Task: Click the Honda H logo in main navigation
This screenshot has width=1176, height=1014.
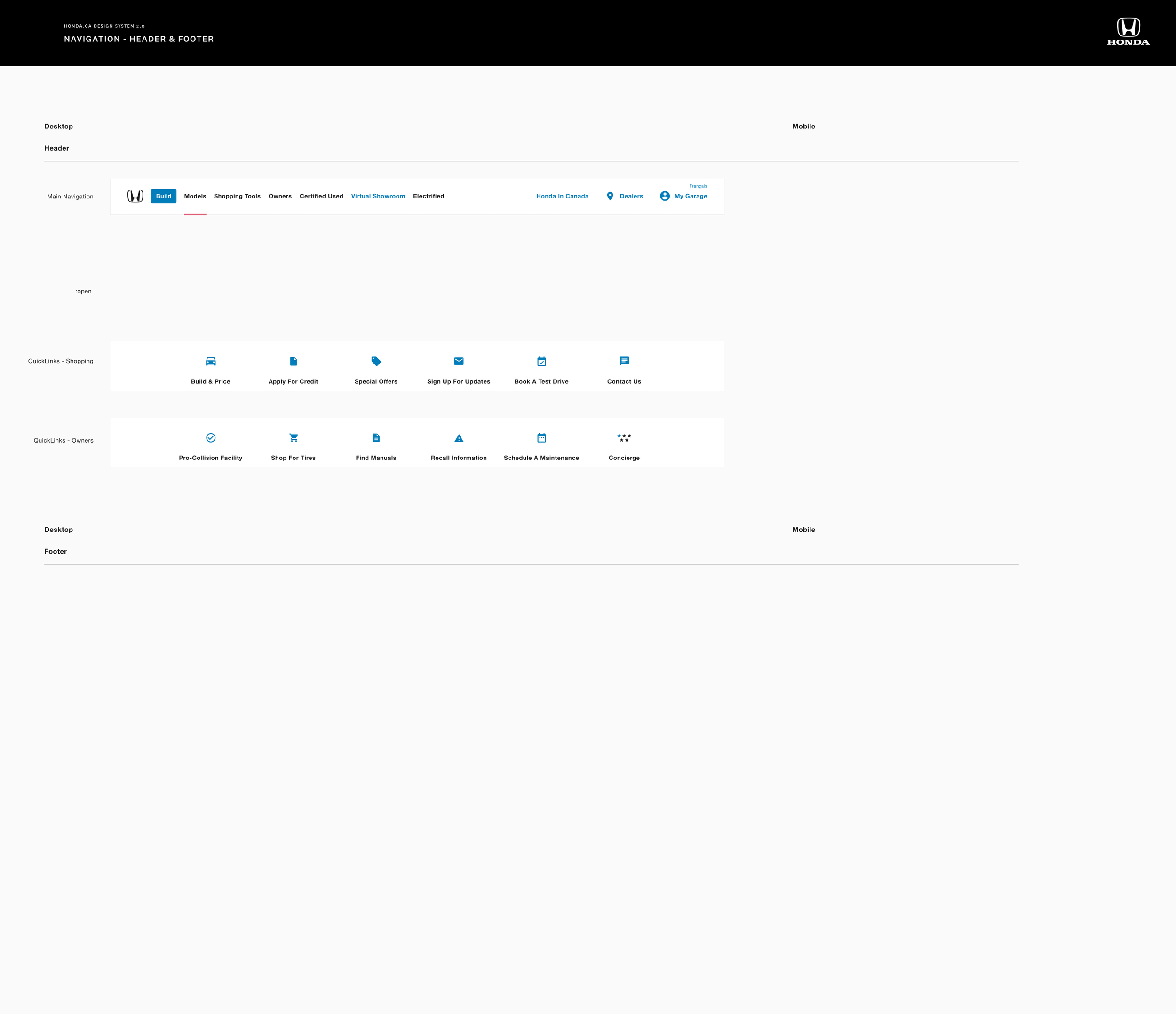Action: (x=135, y=196)
